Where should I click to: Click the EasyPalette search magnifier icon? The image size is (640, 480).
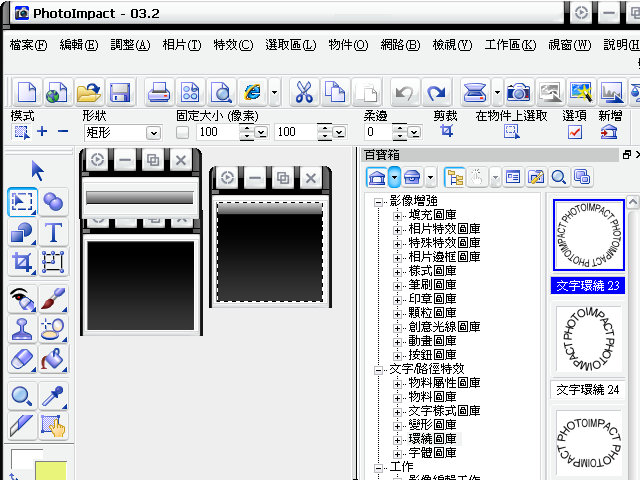[558, 177]
